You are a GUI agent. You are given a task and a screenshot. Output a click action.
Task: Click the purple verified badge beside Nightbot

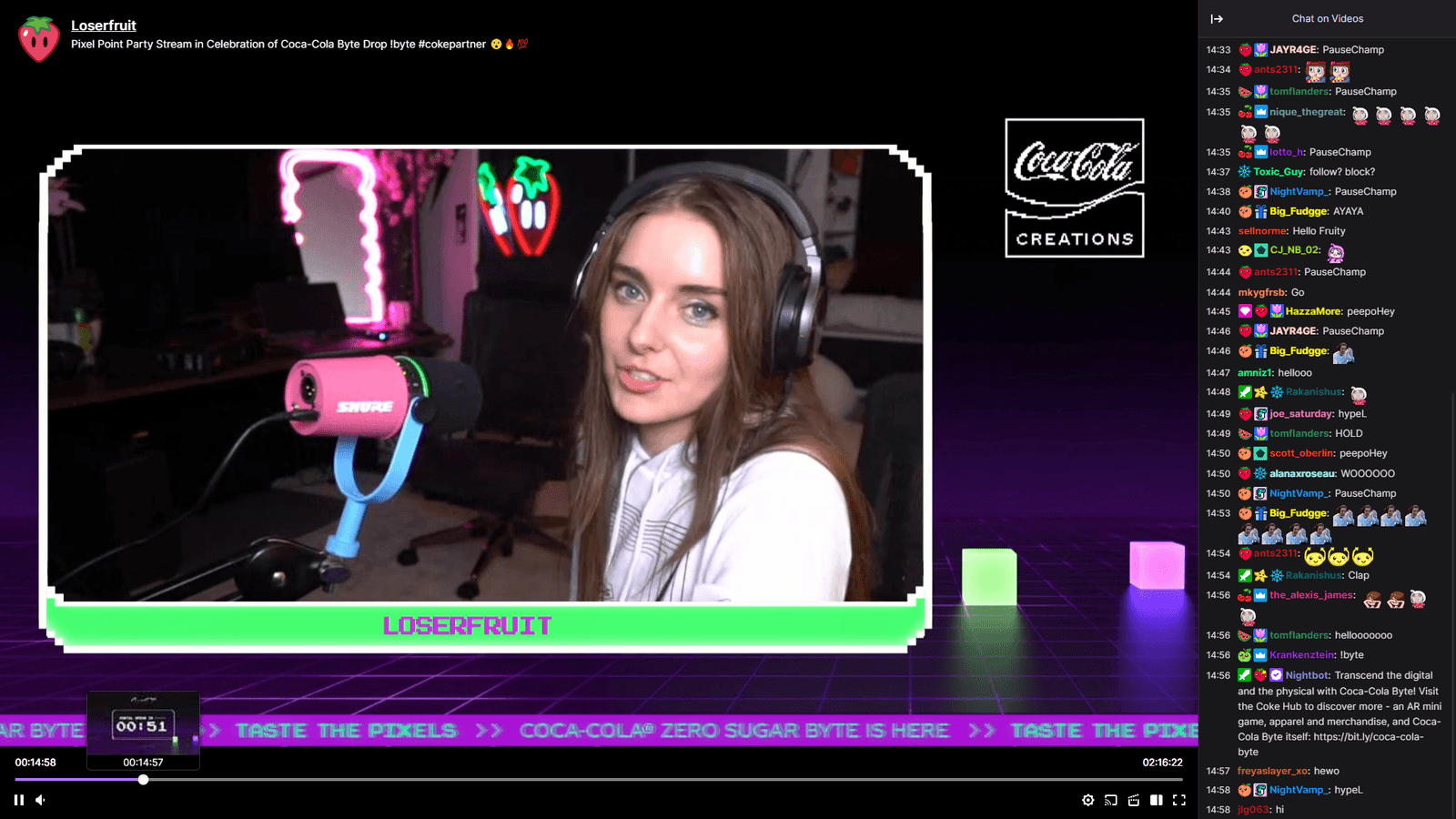coord(1277,675)
